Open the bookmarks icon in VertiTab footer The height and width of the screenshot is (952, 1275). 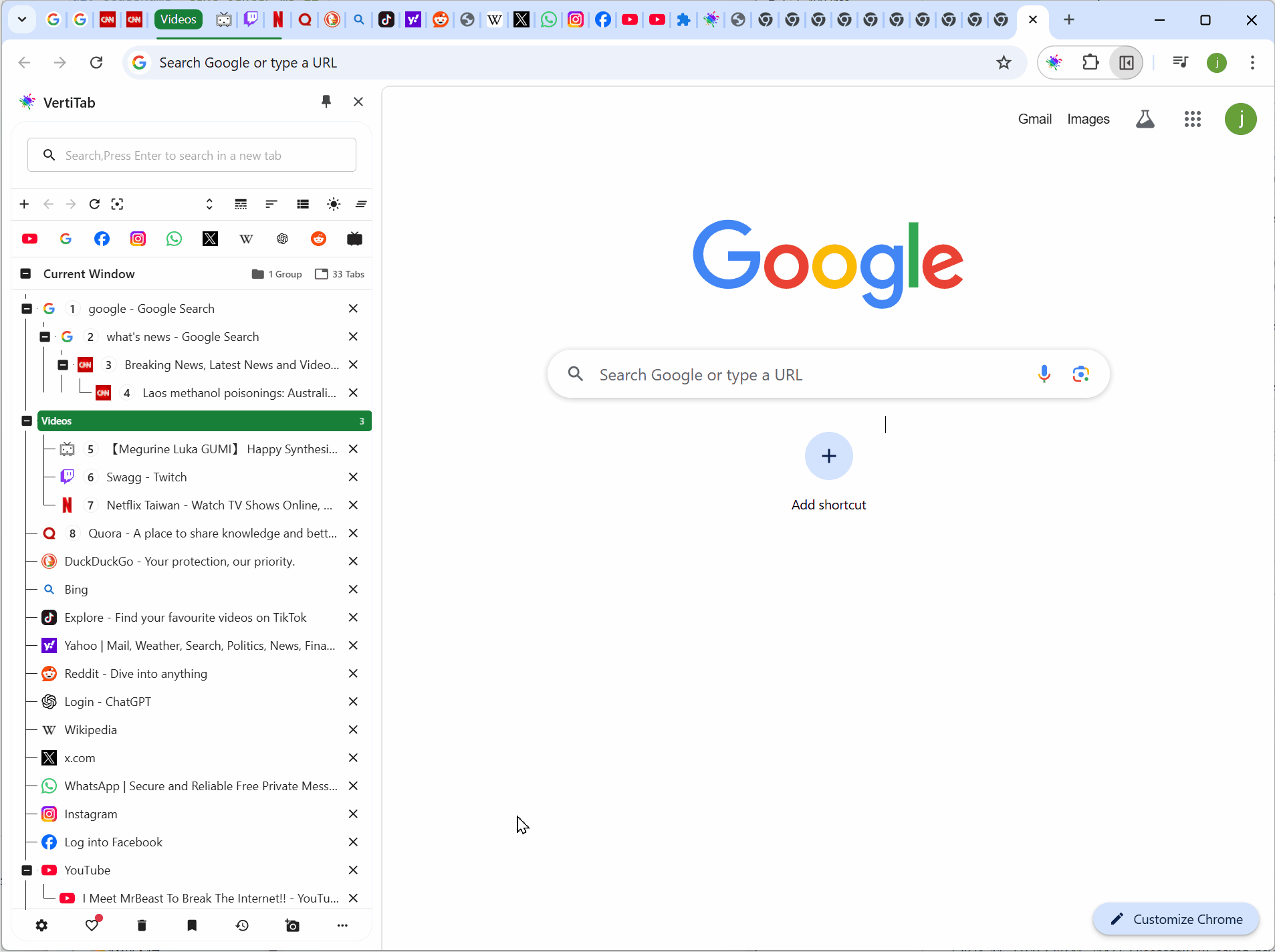pyautogui.click(x=192, y=925)
